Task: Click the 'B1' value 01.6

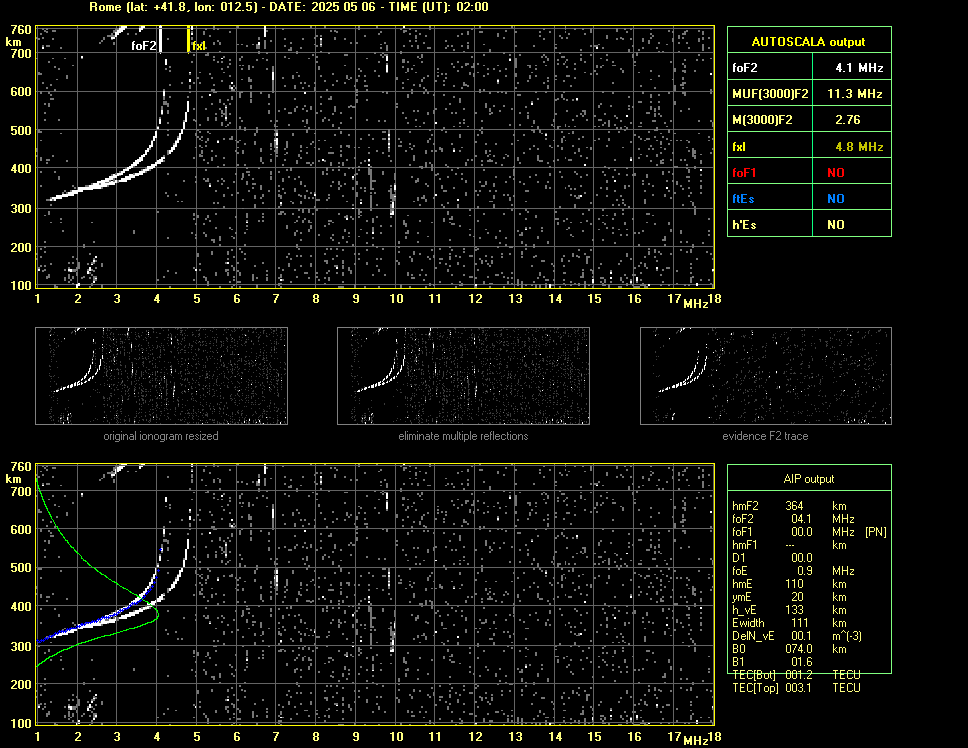Action: tap(802, 662)
